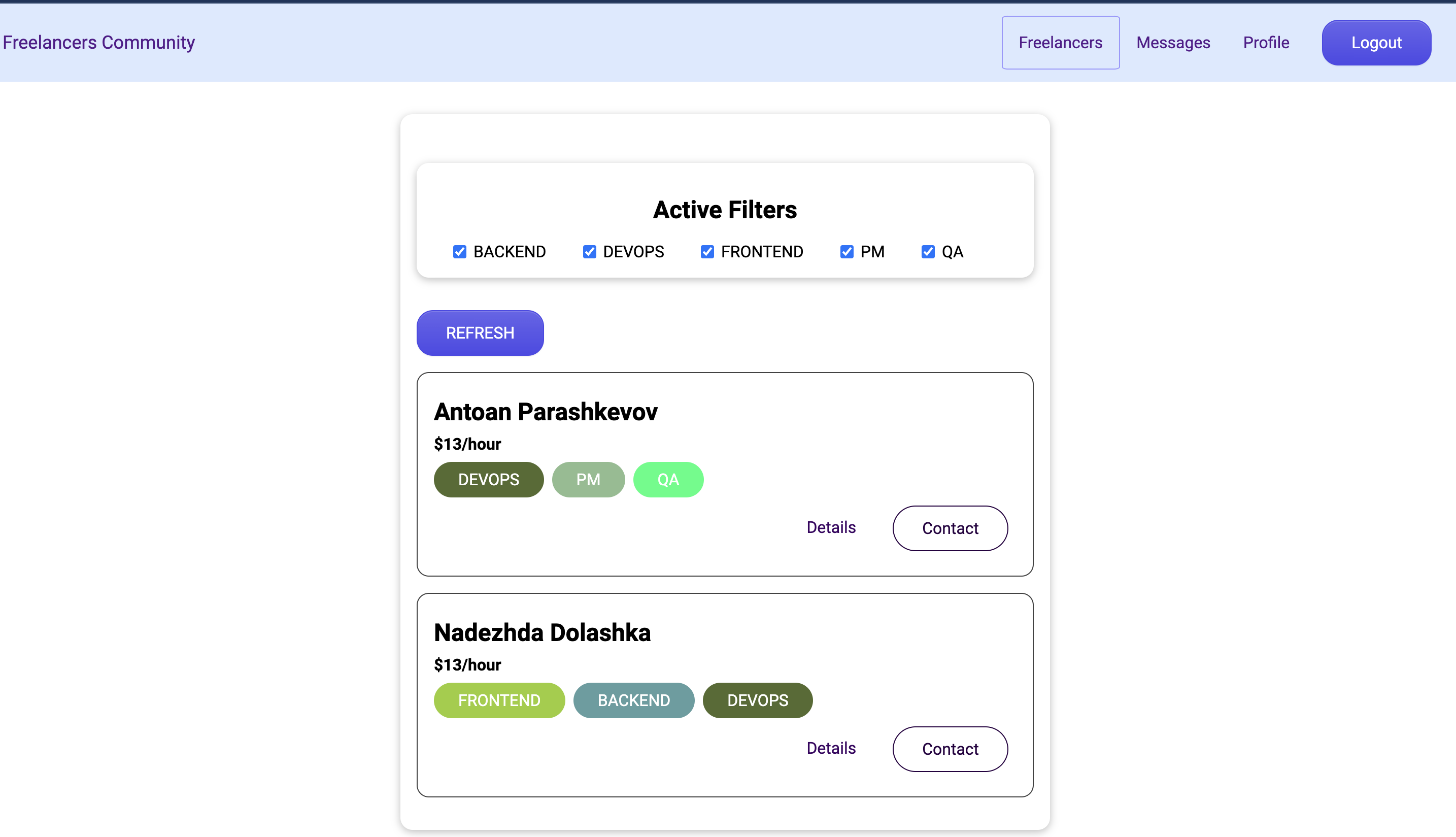Select the DEVOPS tag on Antoan's card
Image resolution: width=1456 pixels, height=837 pixels.
tap(488, 479)
